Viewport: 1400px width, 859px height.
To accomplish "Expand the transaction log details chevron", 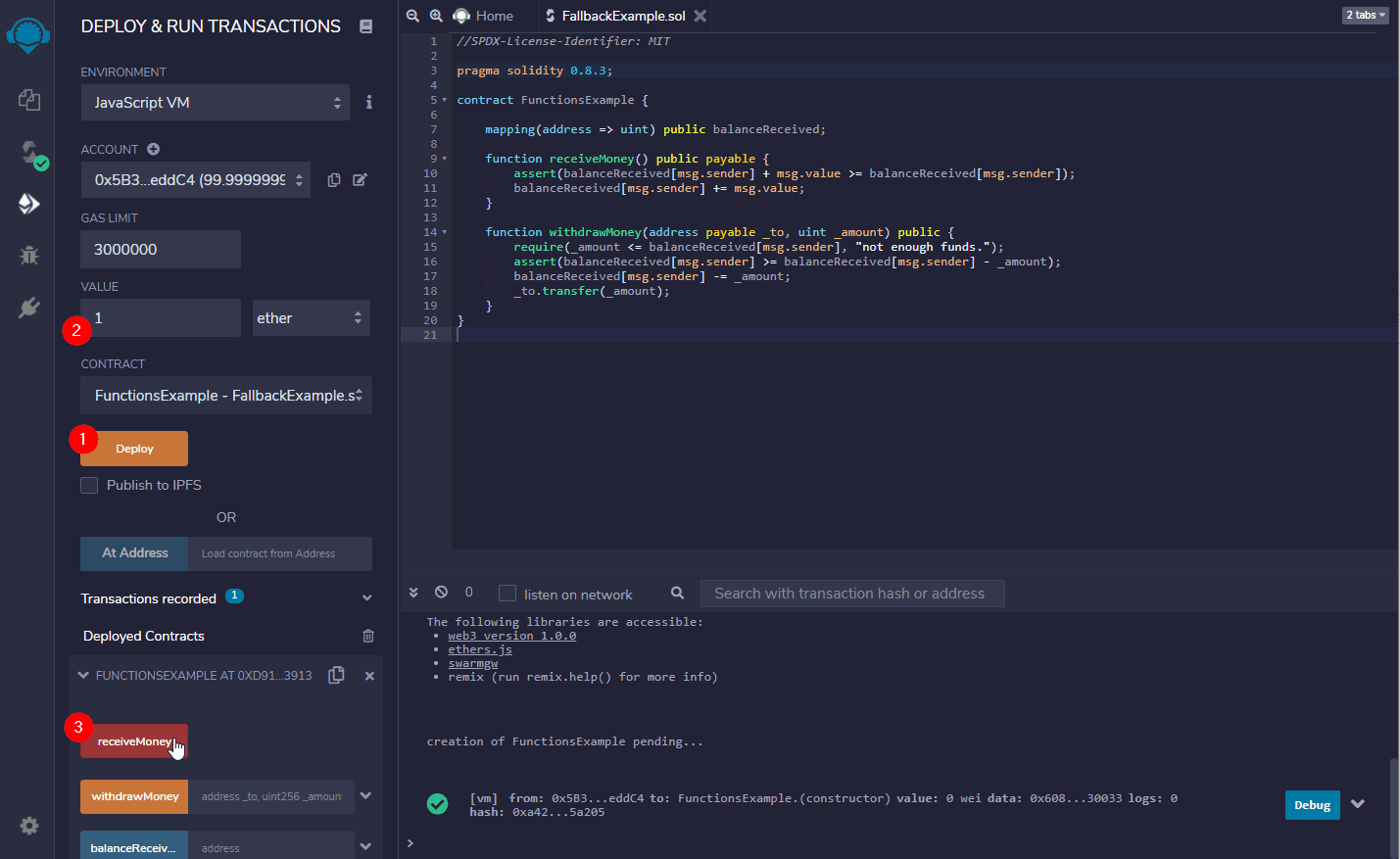I will (x=1358, y=804).
